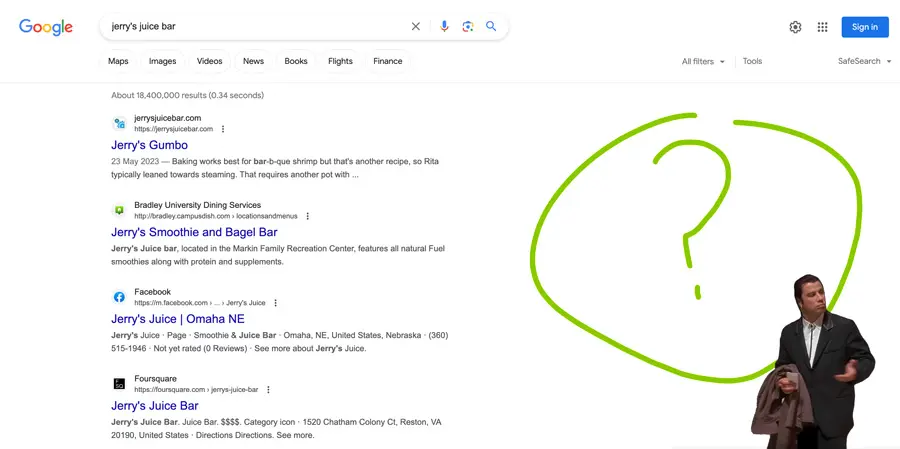The width and height of the screenshot is (900, 449).
Task: Select the Maps filter chip
Action: (x=118, y=61)
